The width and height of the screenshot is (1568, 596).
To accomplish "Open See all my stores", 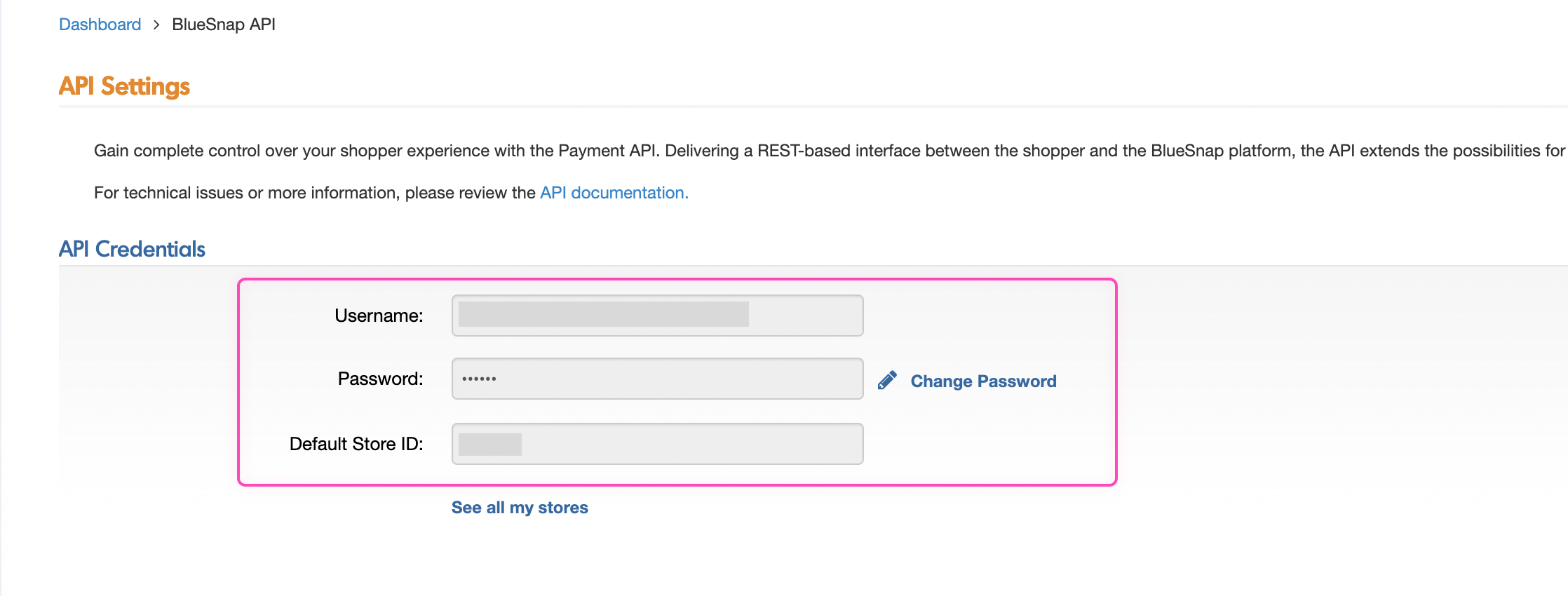I will pyautogui.click(x=520, y=508).
